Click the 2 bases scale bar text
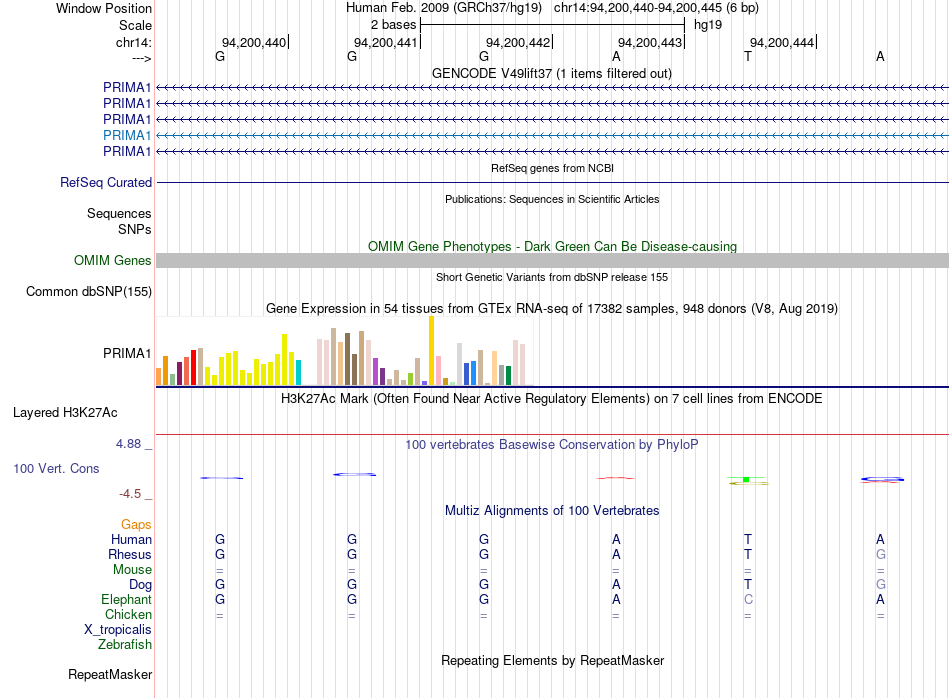The image size is (950, 698). coord(393,25)
